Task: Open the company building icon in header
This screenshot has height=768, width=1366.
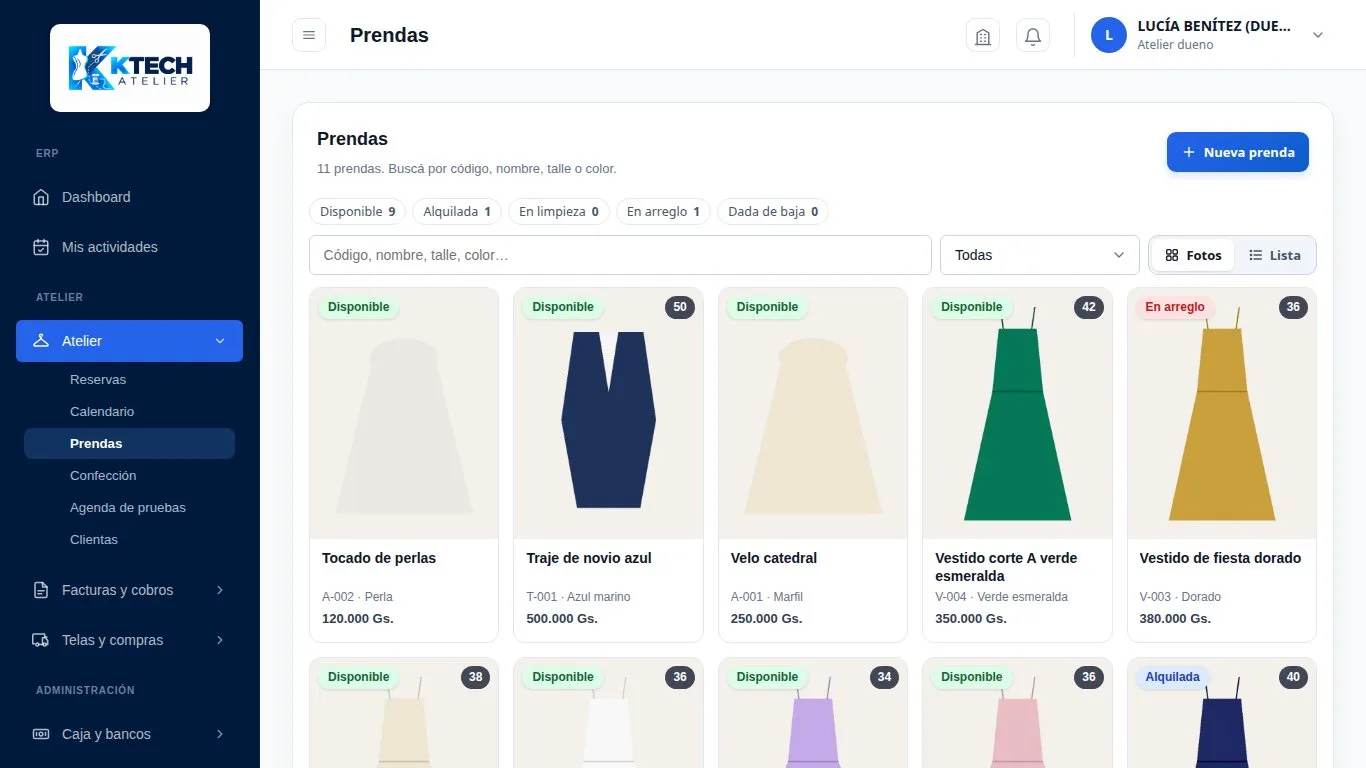Action: 983,36
